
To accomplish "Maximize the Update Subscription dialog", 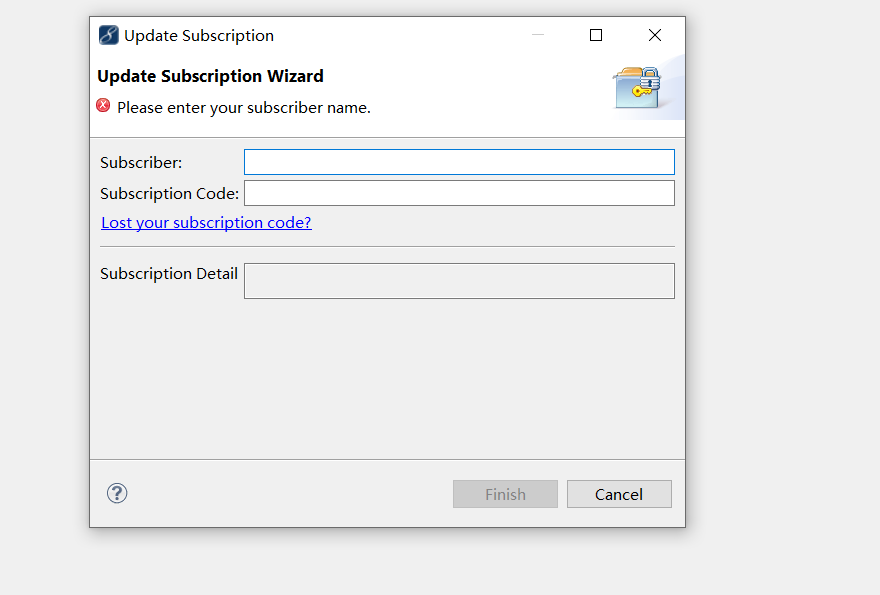I will click(x=596, y=35).
